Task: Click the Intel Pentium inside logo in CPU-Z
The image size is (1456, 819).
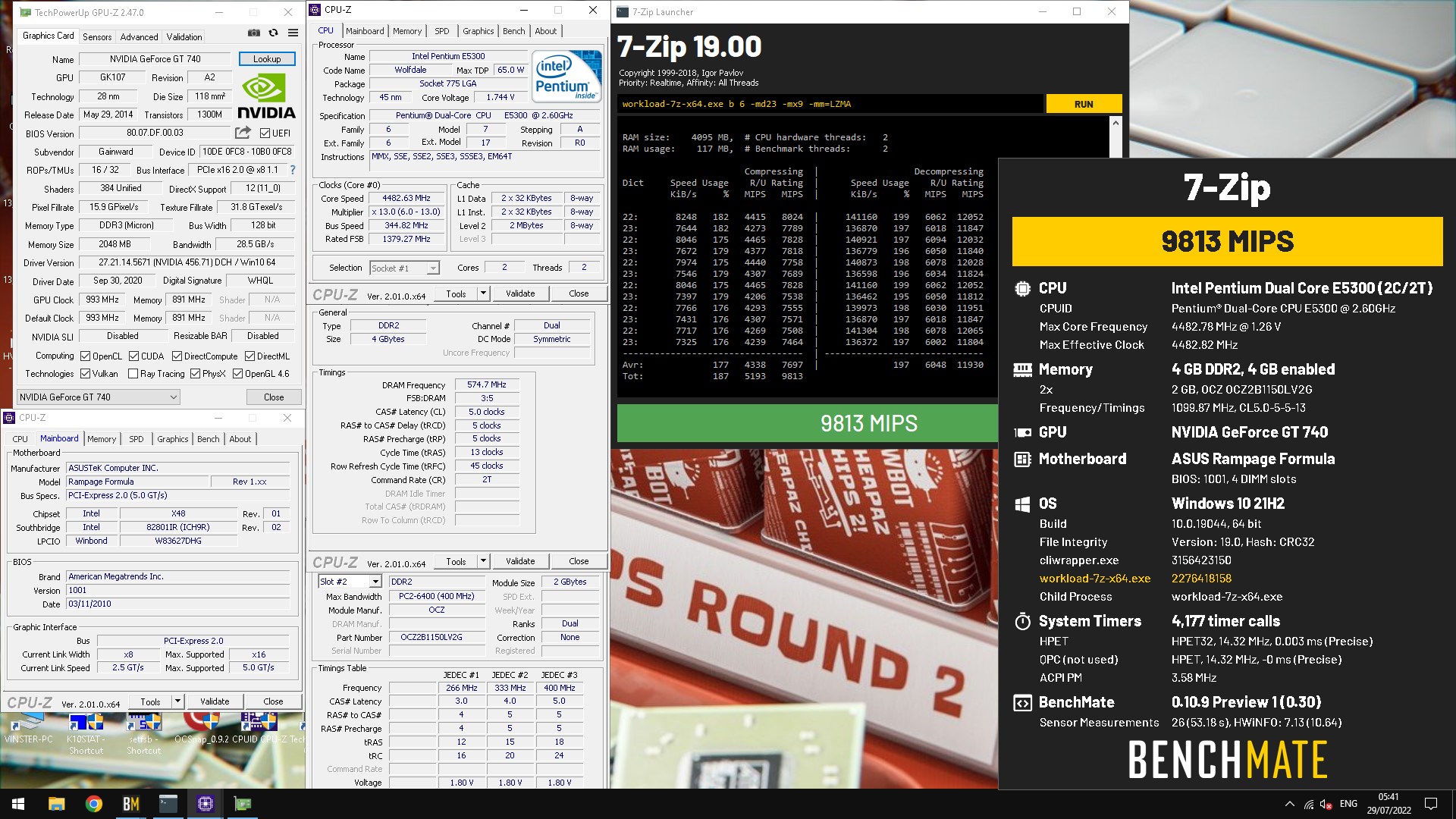Action: coord(566,76)
